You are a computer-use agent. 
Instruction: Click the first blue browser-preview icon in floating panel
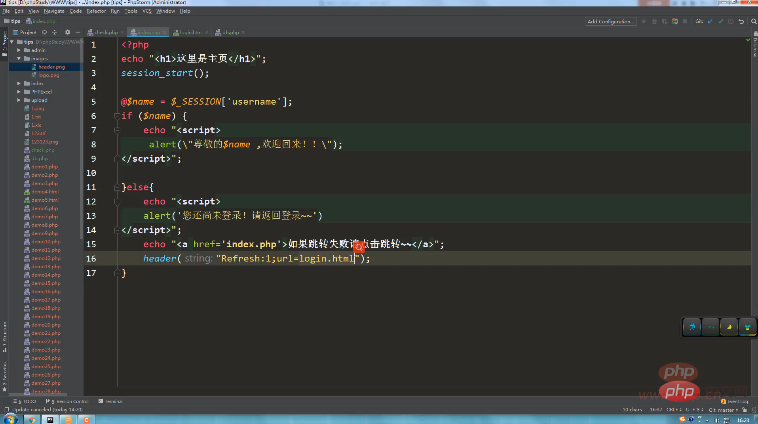(x=692, y=327)
